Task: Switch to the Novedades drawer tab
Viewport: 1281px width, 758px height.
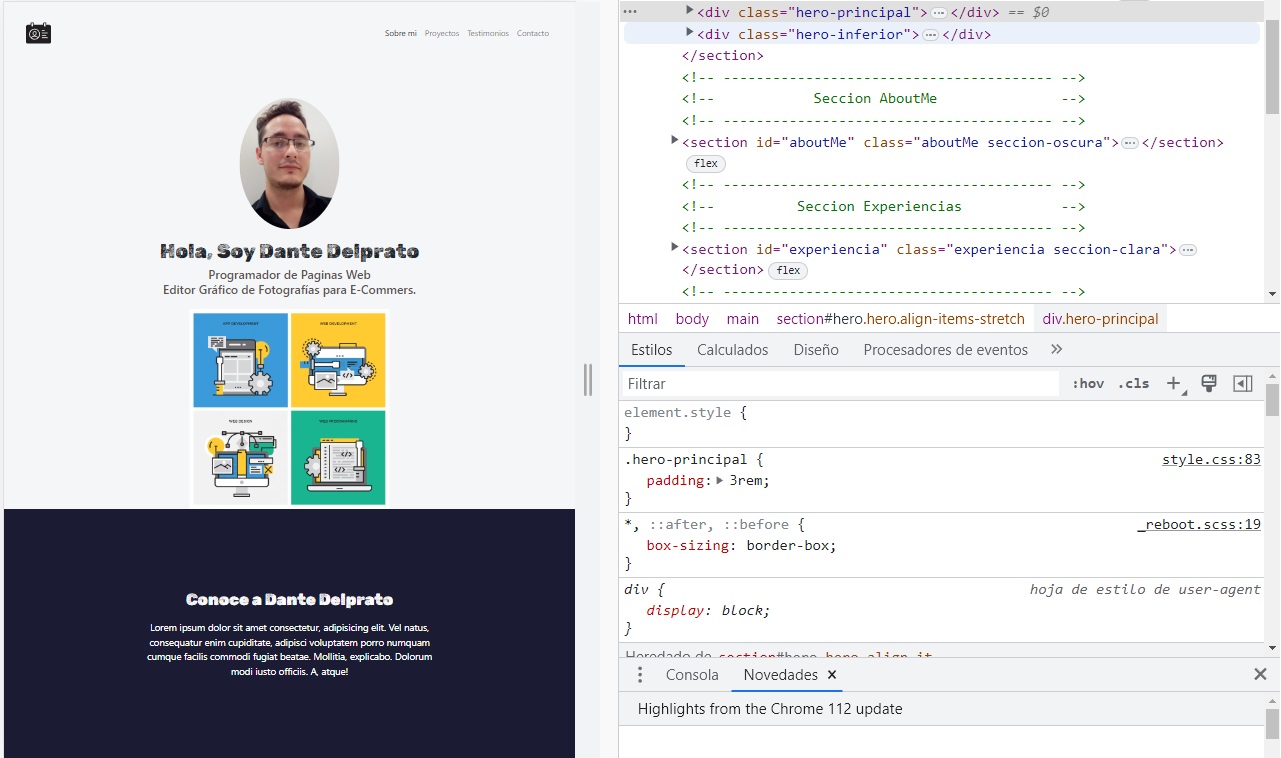Action: [780, 675]
